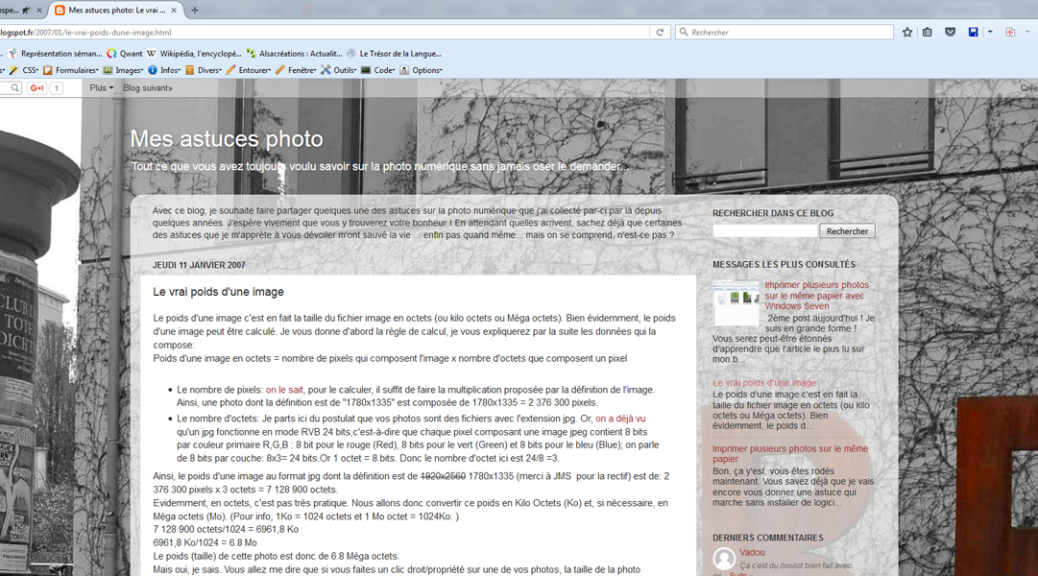
Task: Bookmark this page with the star icon
Action: pyautogui.click(x=907, y=32)
